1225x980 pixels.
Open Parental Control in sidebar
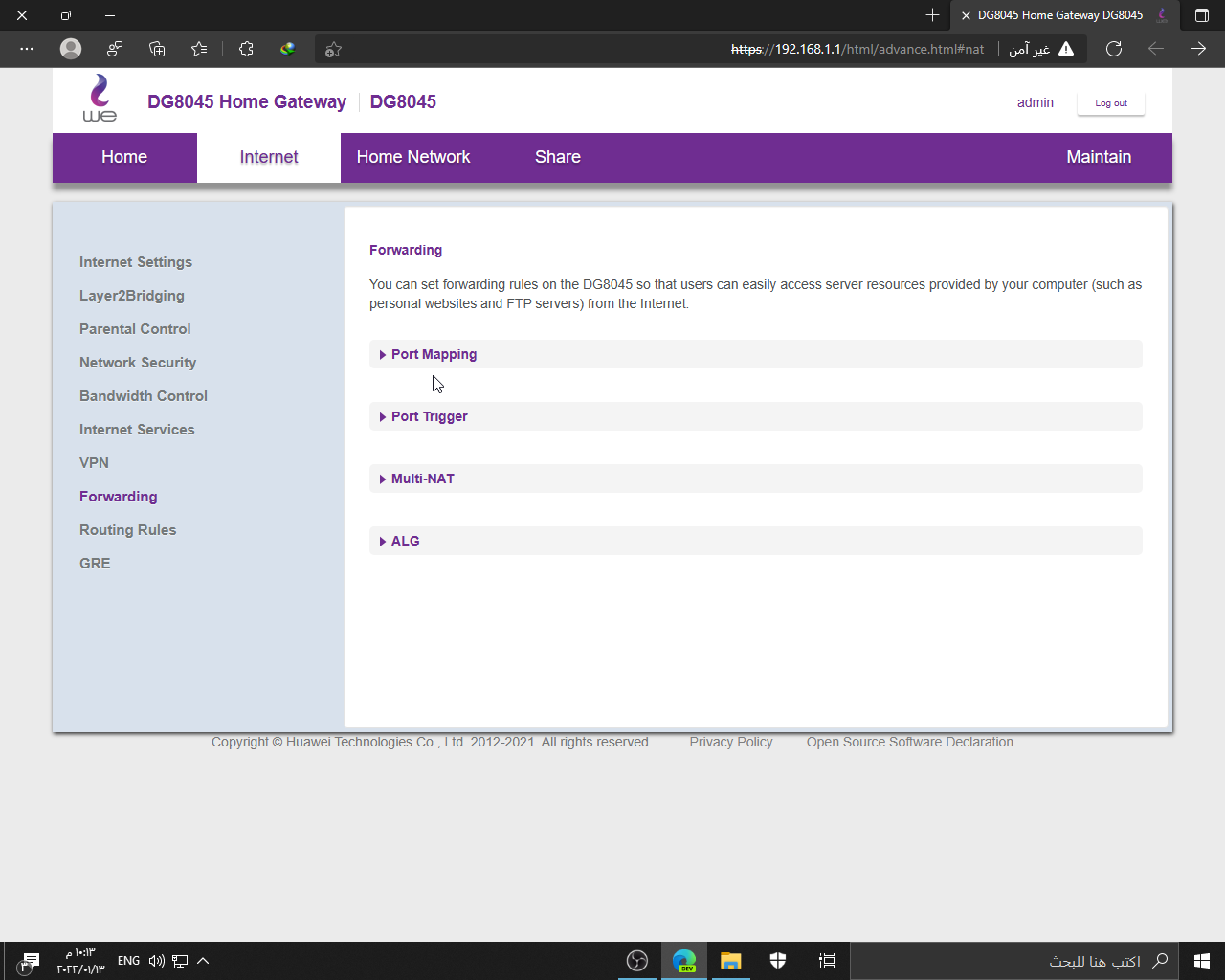135,329
